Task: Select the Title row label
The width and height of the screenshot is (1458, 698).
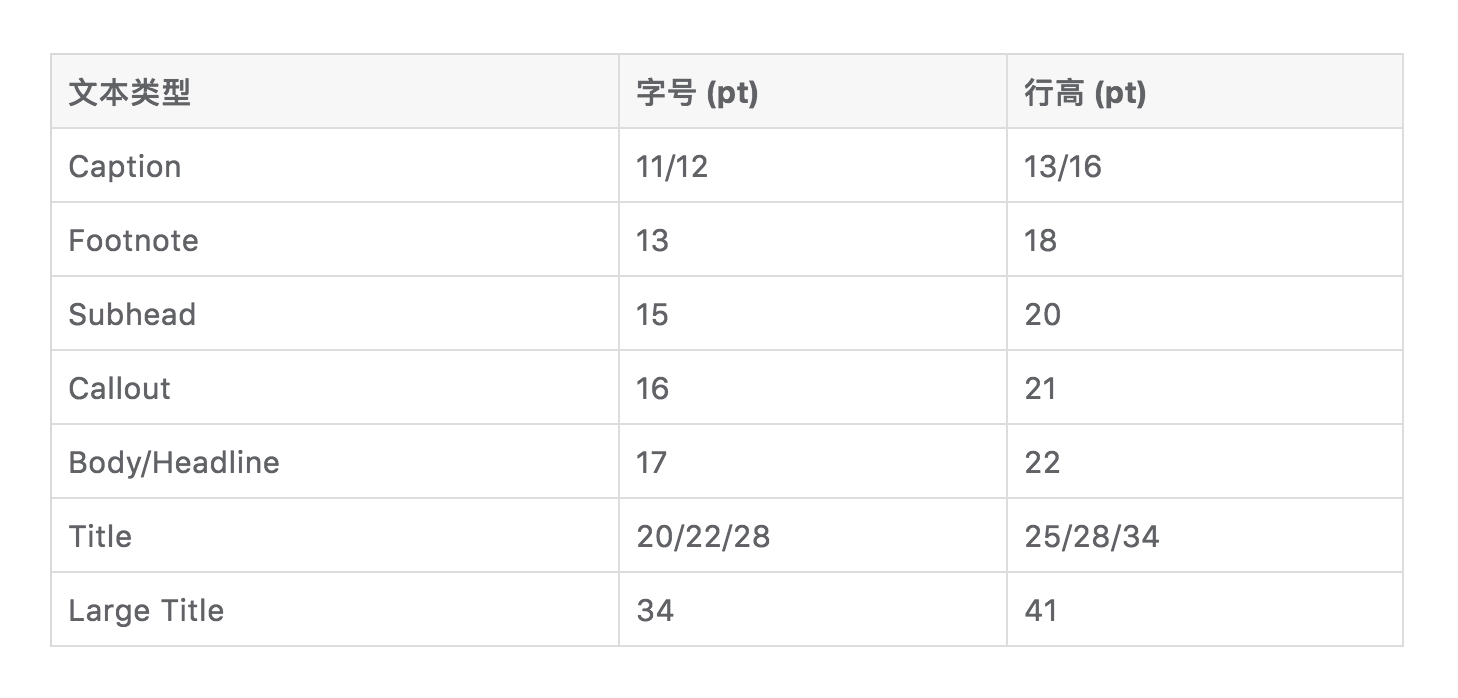Action: pyautogui.click(x=100, y=536)
